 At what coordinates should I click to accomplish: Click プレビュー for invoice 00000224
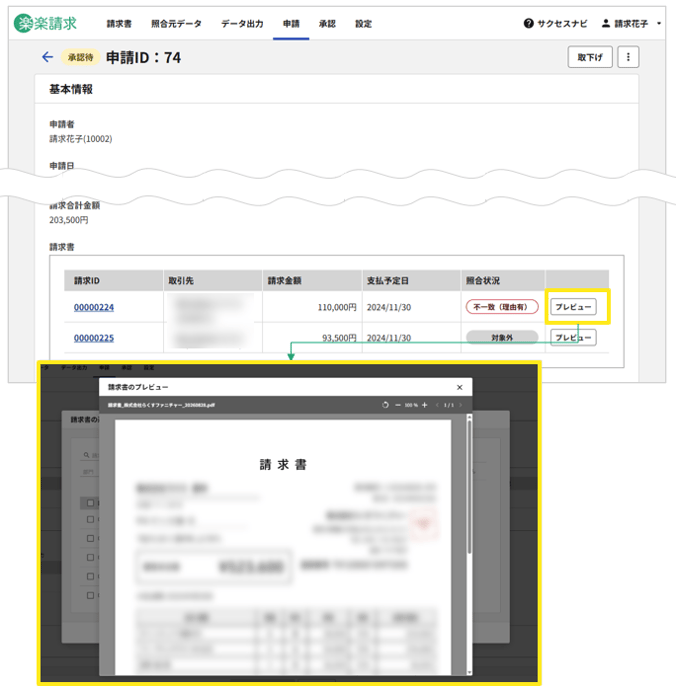(x=573, y=307)
